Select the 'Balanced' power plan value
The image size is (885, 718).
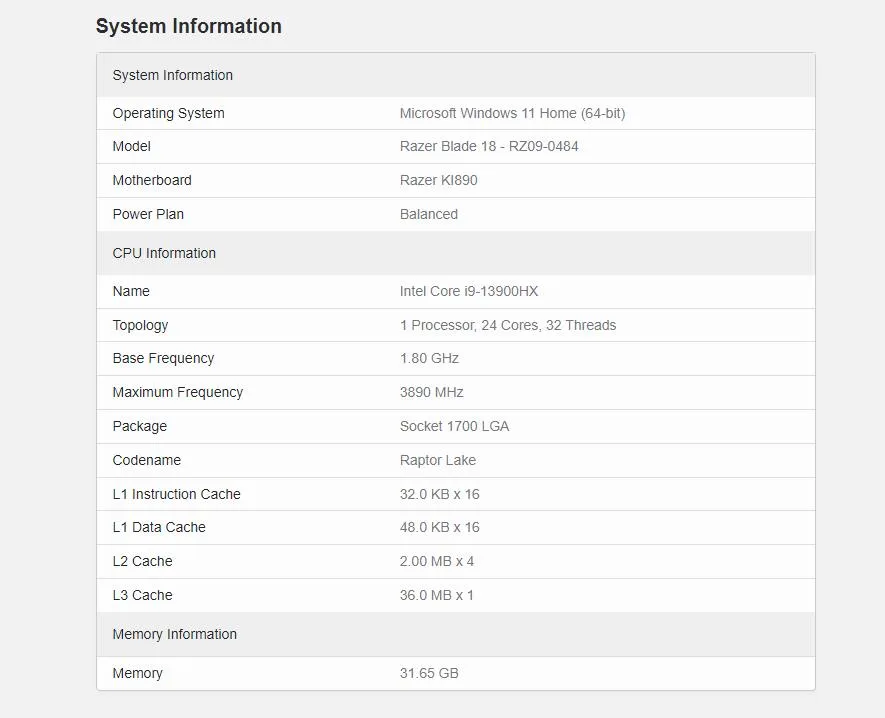428,214
